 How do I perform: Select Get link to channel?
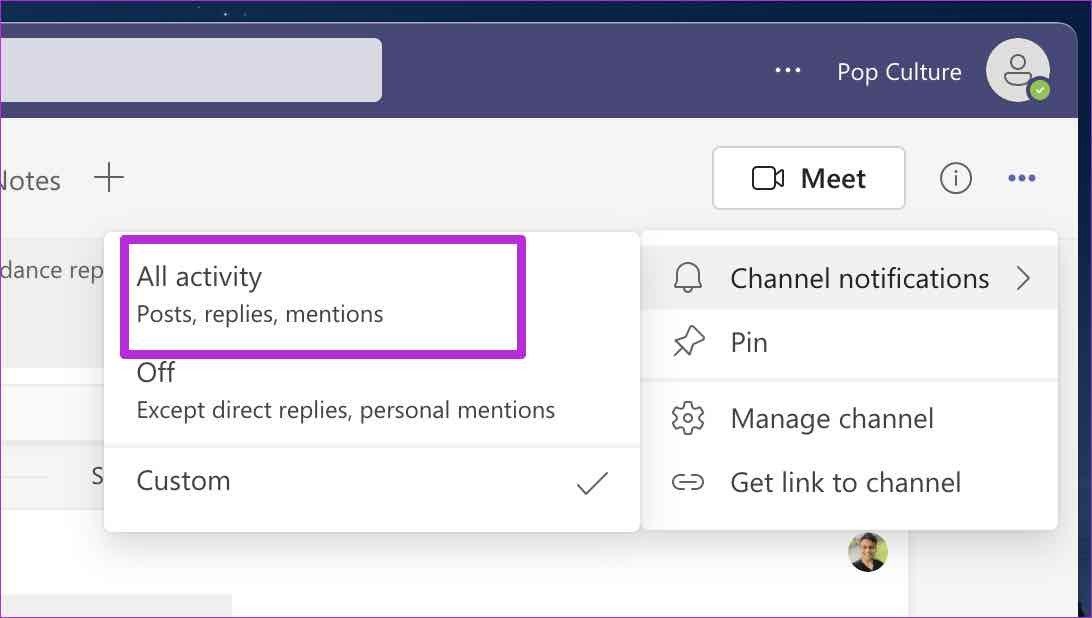[849, 482]
